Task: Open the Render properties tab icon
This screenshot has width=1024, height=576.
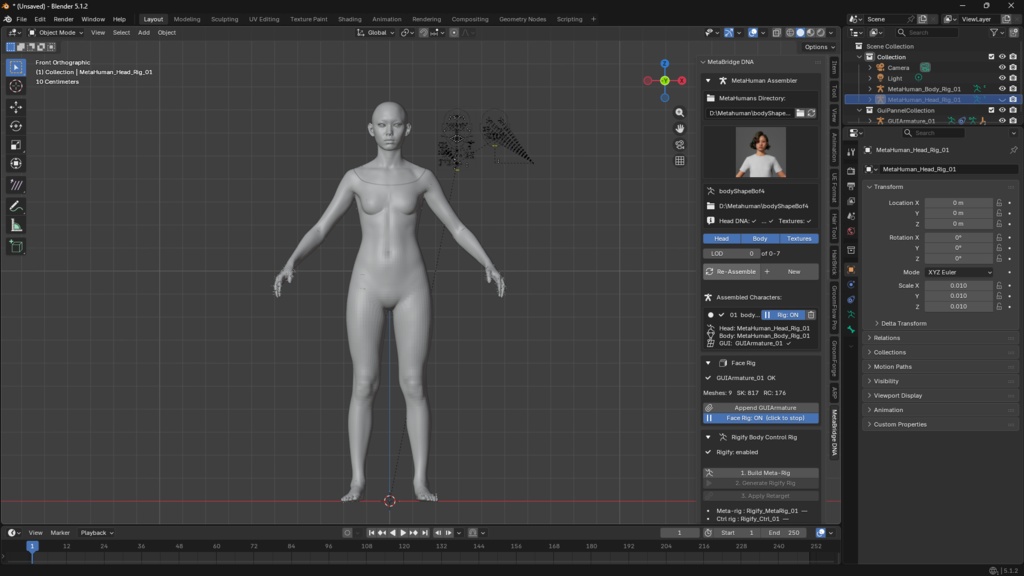Action: click(851, 170)
